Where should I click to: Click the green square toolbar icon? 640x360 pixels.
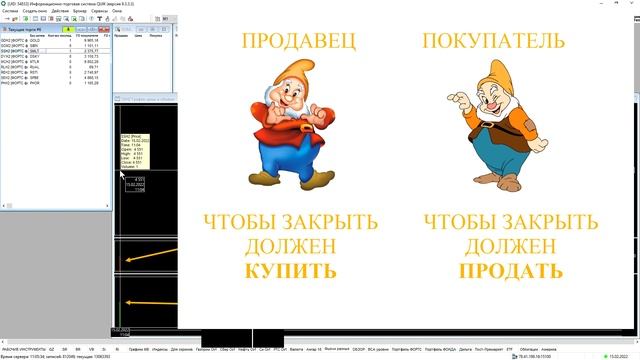click(x=26, y=19)
